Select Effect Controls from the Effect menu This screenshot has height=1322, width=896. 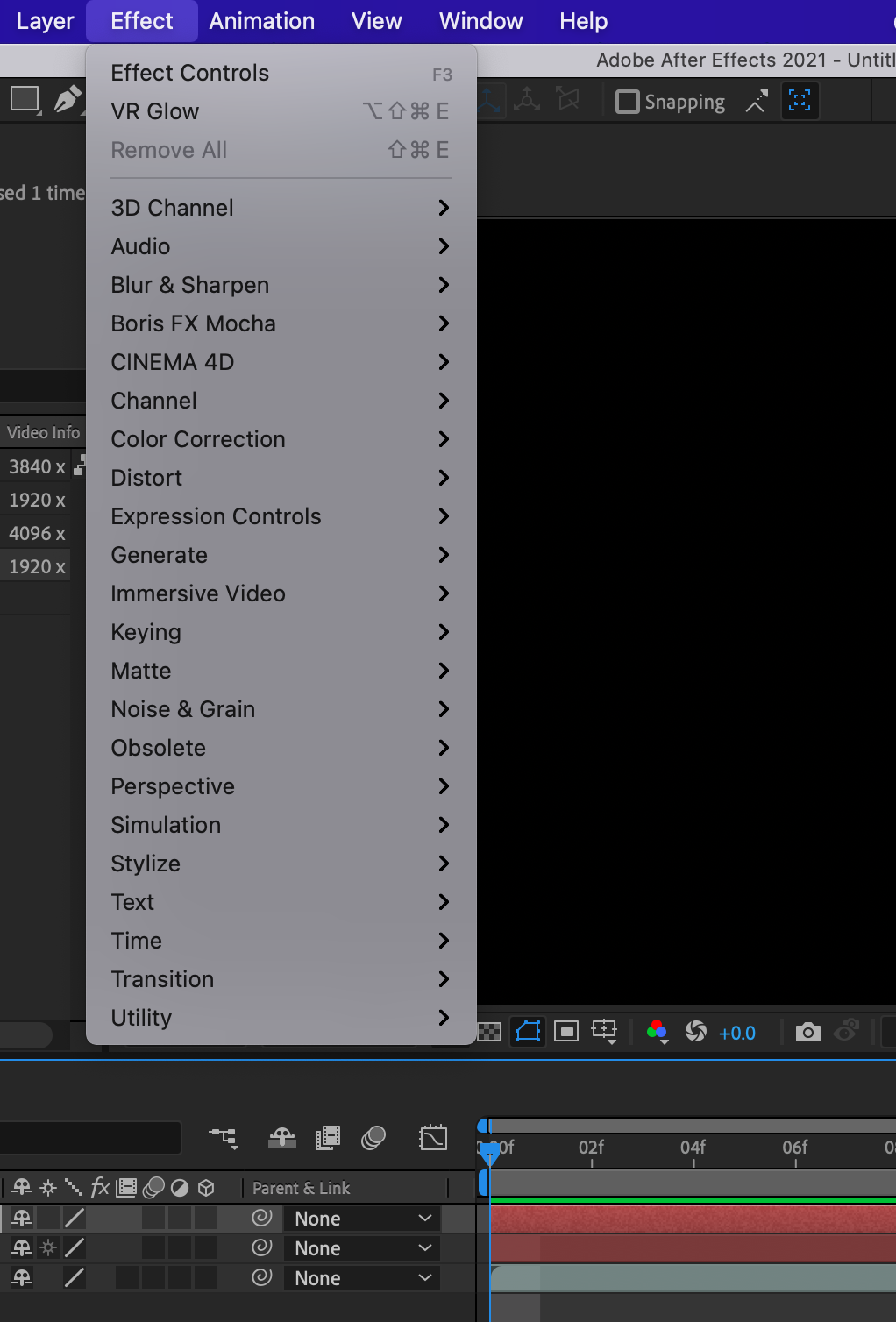[x=189, y=73]
